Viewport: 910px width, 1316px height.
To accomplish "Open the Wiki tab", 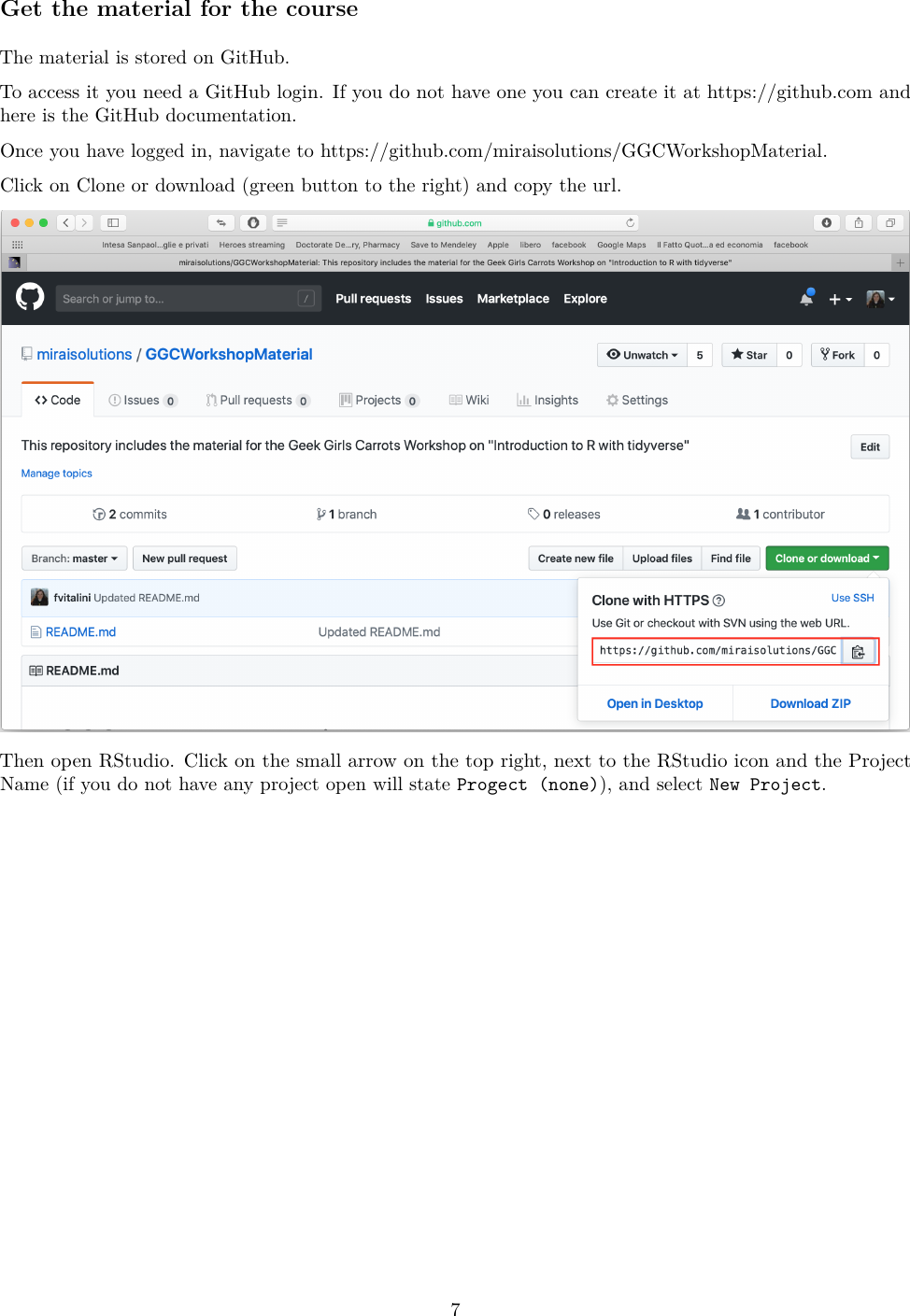I will click(x=469, y=400).
